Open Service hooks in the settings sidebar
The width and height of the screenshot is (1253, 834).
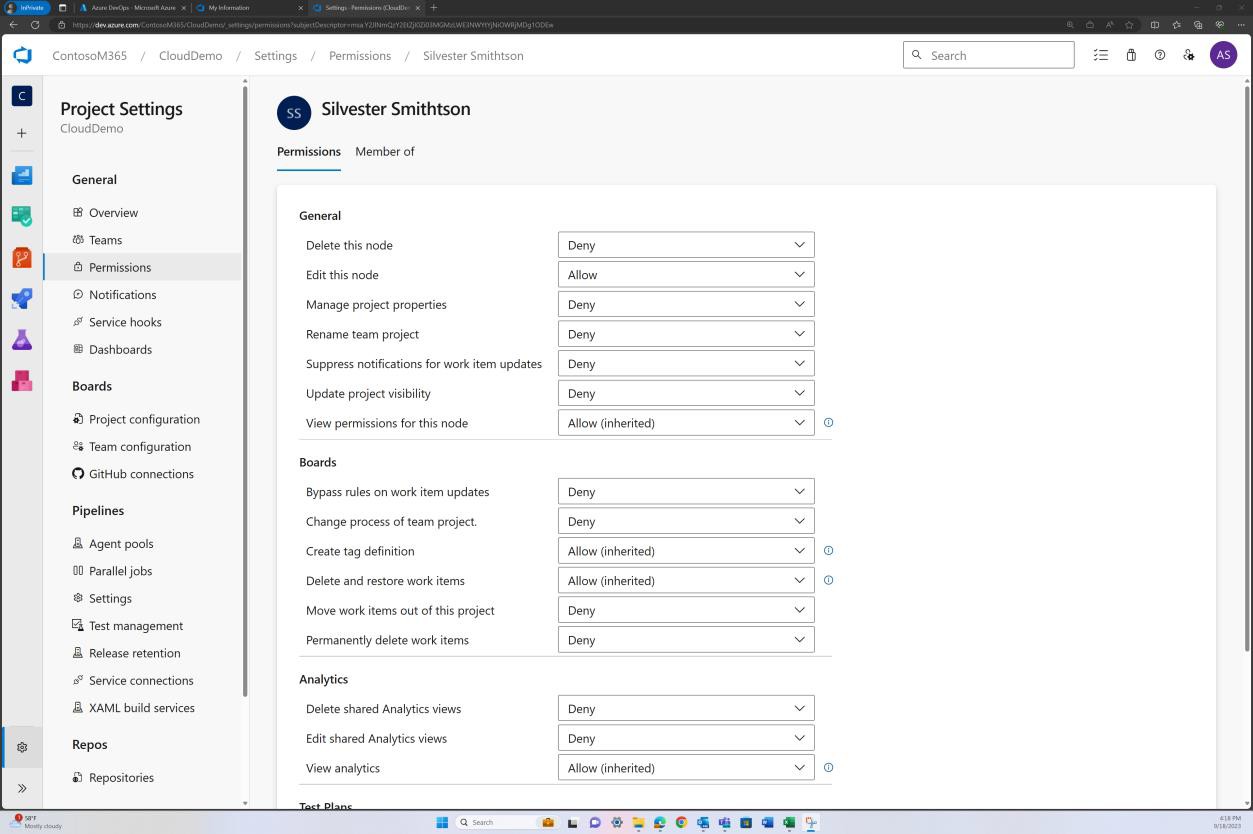pyautogui.click(x=125, y=321)
